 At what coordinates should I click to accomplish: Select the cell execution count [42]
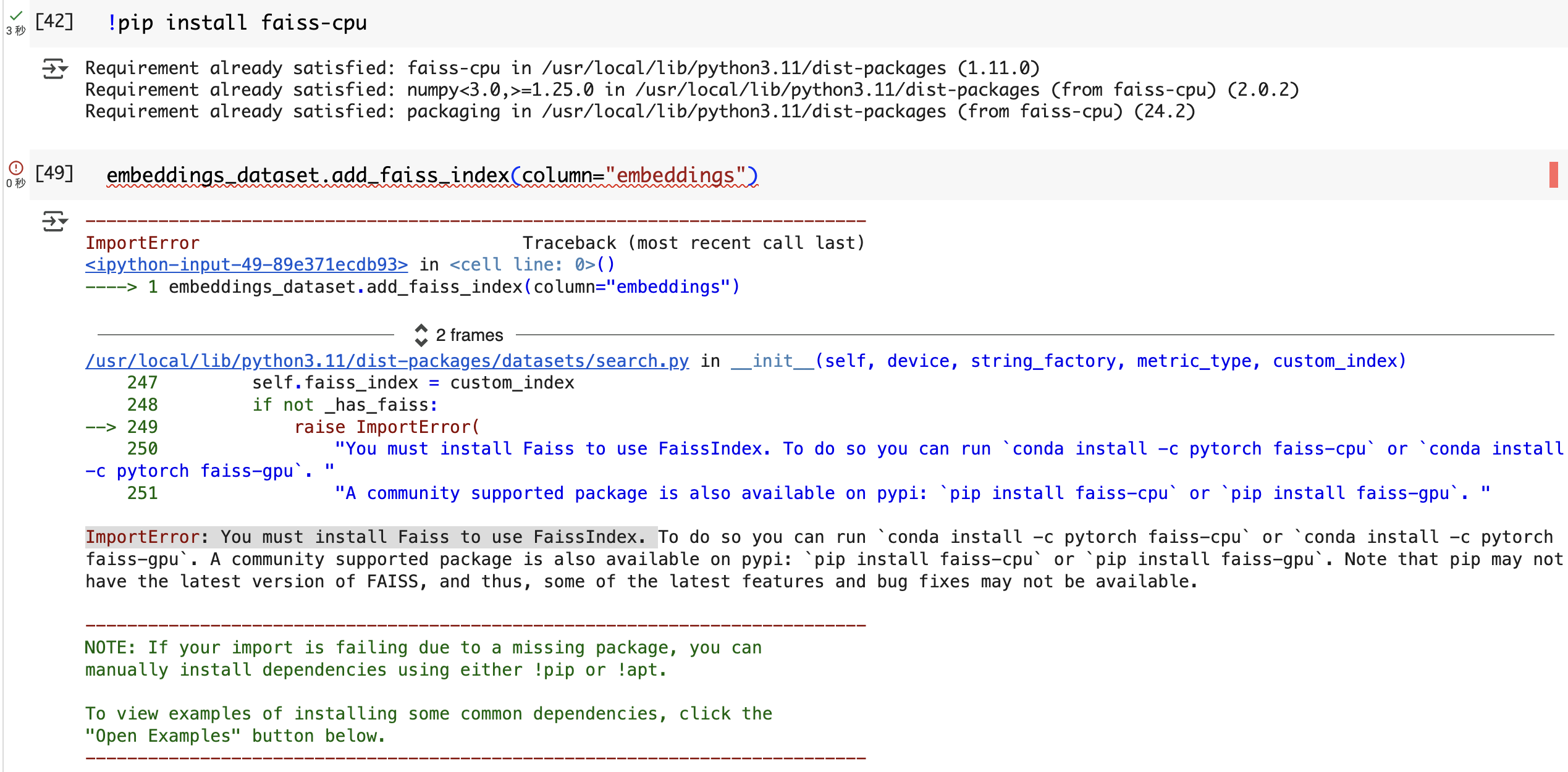tap(54, 22)
